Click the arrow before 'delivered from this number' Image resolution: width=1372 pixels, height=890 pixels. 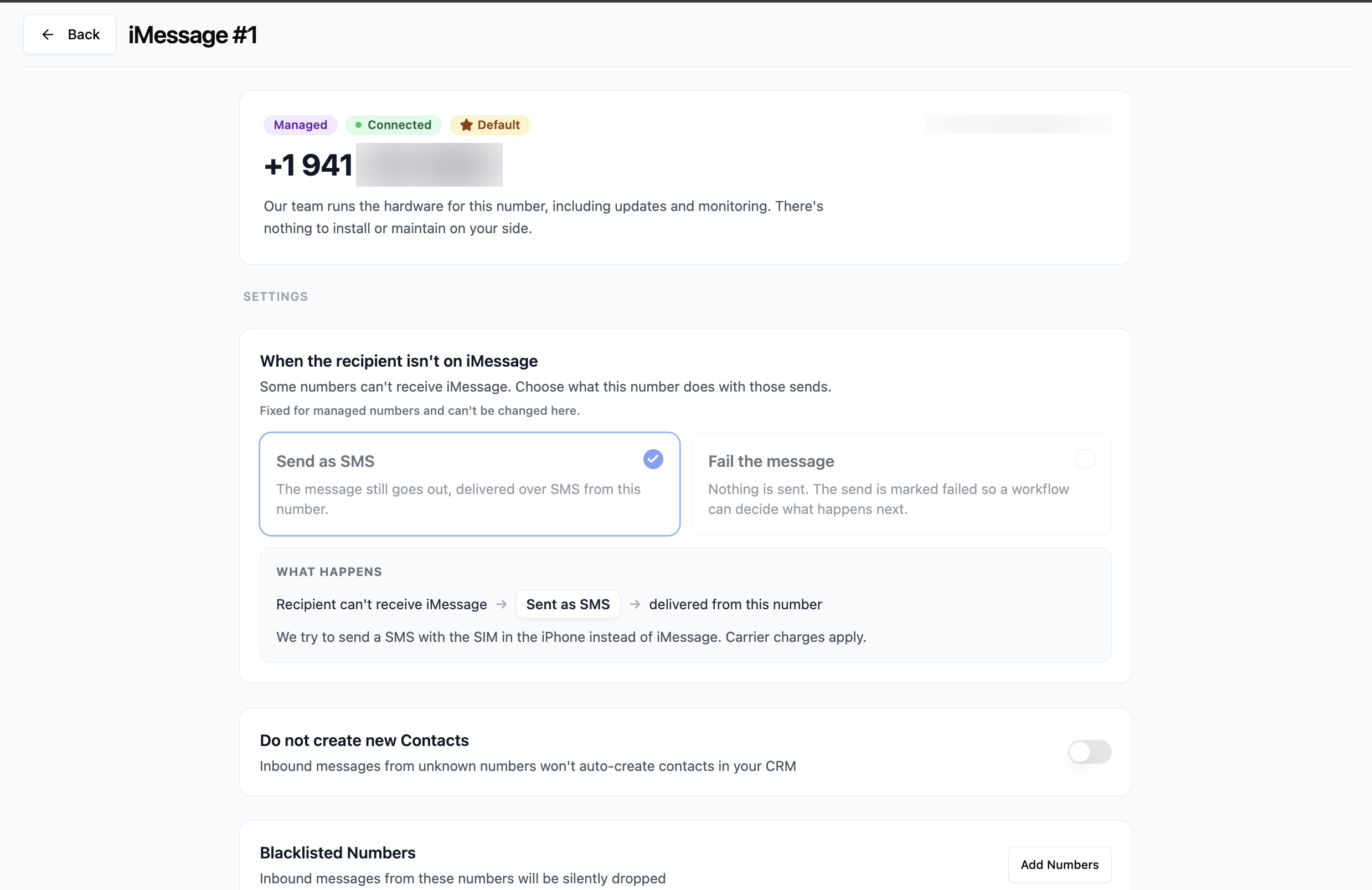click(x=635, y=604)
